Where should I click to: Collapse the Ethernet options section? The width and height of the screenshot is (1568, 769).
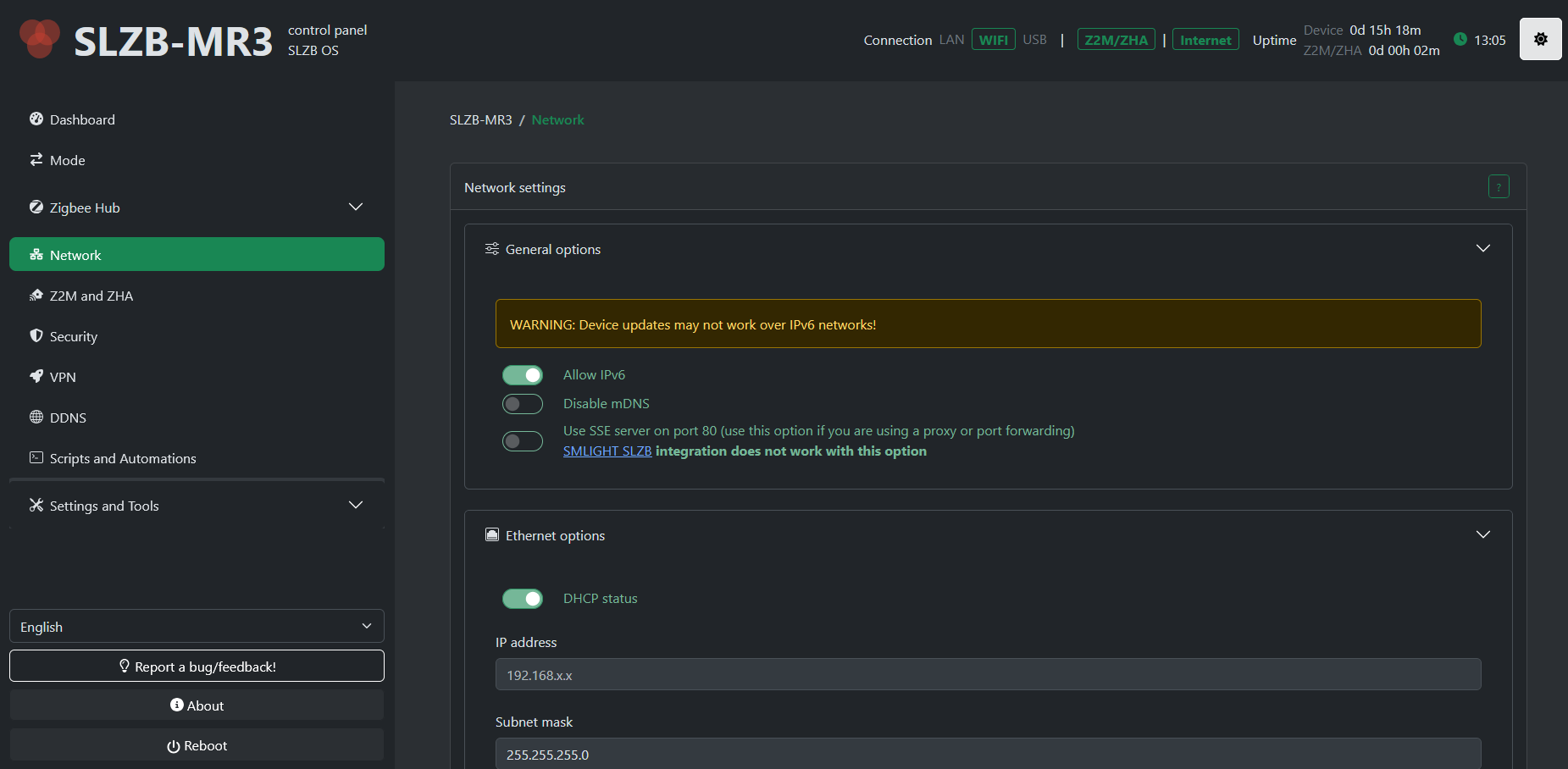point(1482,535)
